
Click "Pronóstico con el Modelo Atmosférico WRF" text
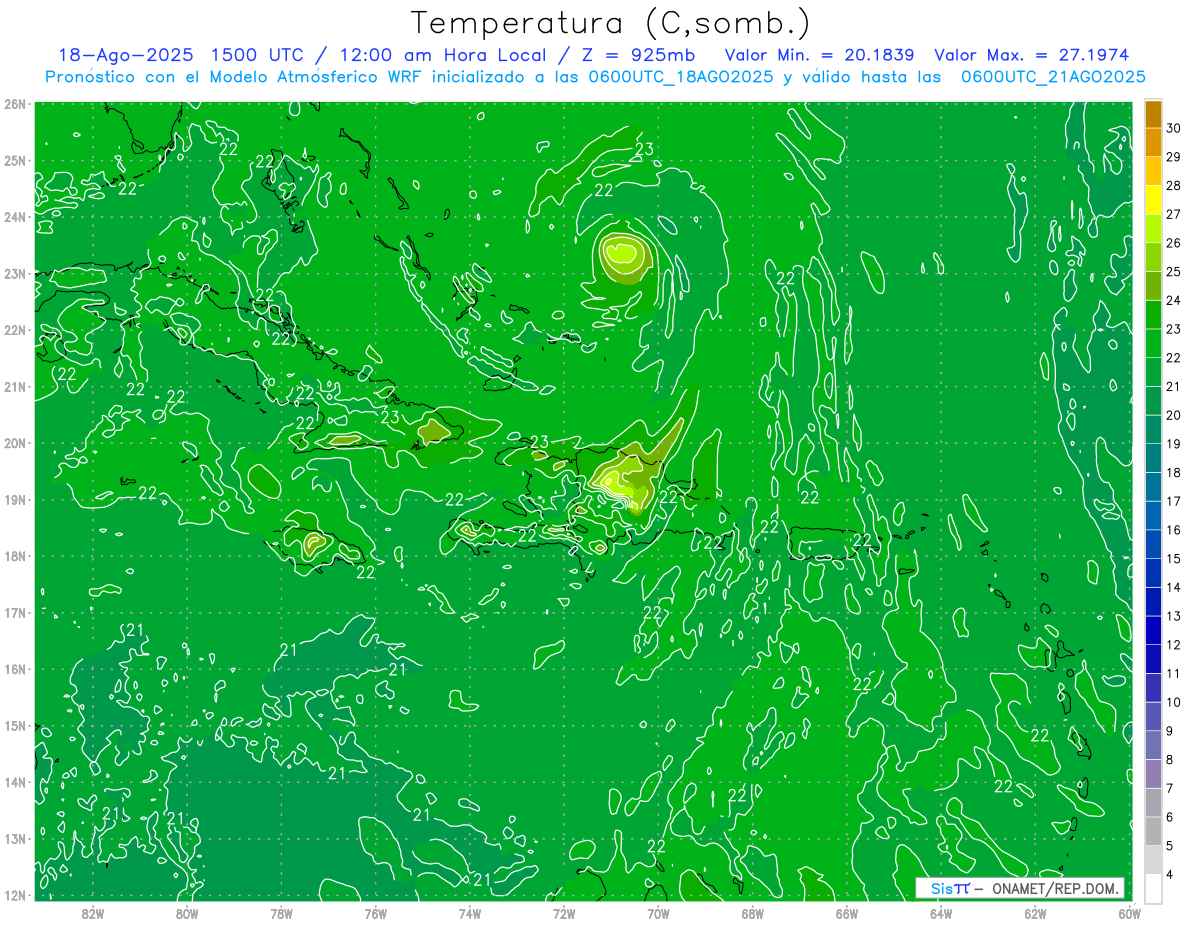[x=237, y=77]
